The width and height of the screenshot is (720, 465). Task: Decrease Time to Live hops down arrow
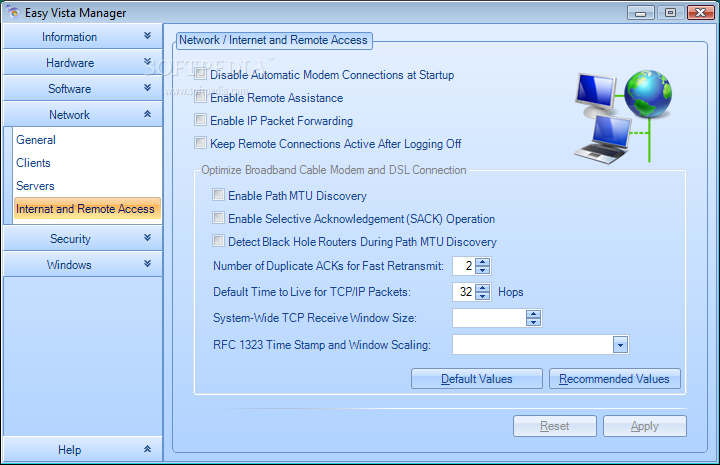coord(483,296)
